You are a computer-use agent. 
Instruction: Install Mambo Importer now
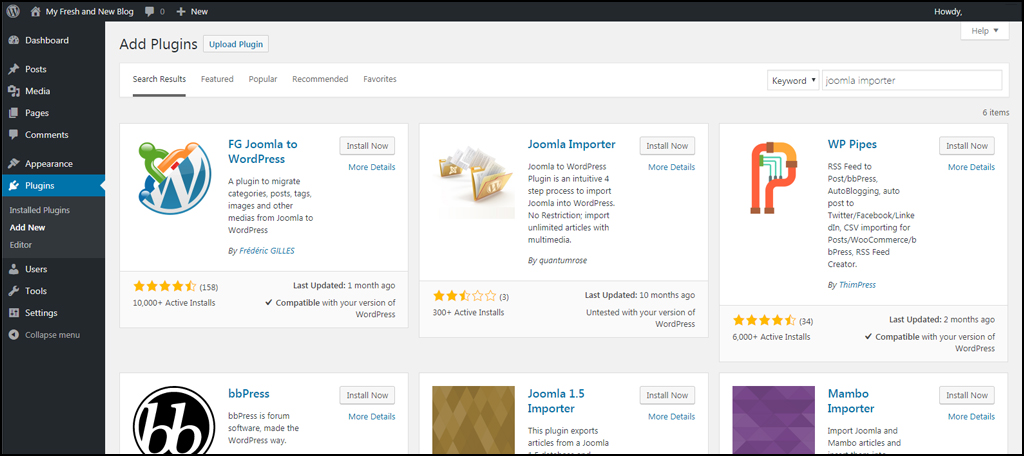click(x=967, y=395)
